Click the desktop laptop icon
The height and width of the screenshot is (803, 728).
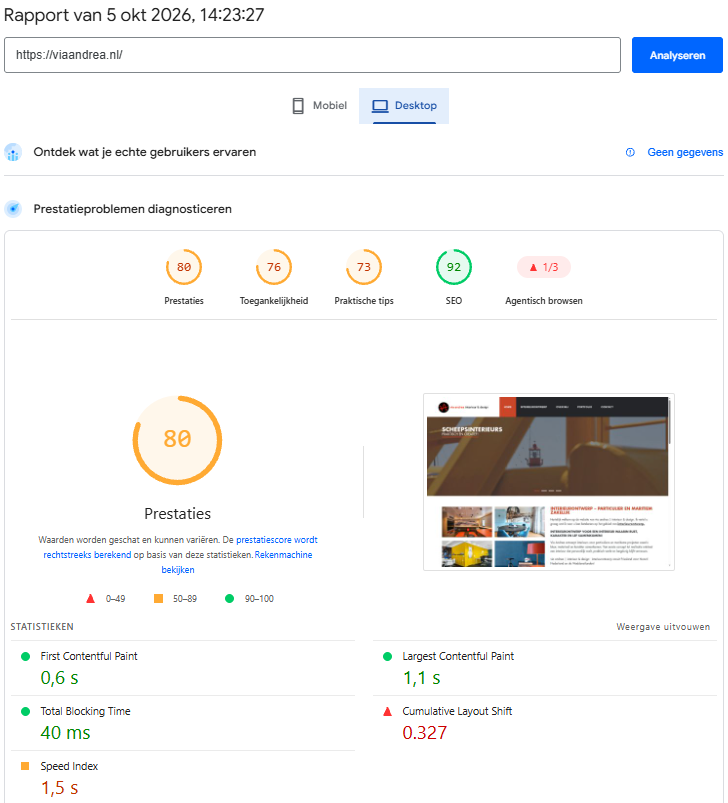(380, 105)
